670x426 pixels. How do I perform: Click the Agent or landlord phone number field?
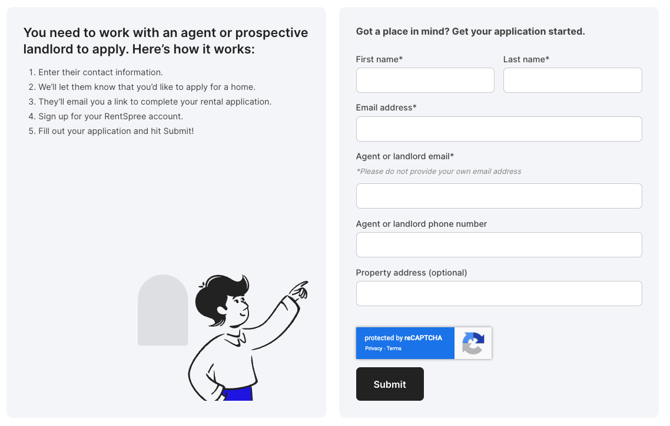click(499, 245)
